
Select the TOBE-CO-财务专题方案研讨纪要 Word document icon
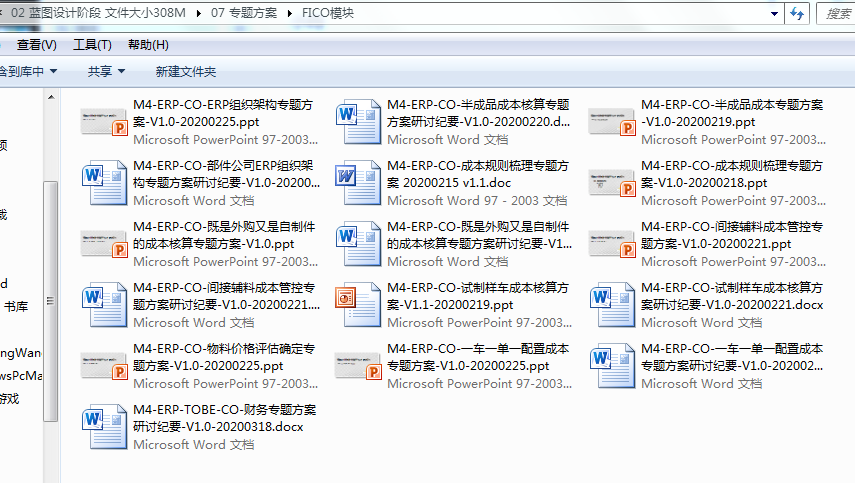(x=105, y=427)
